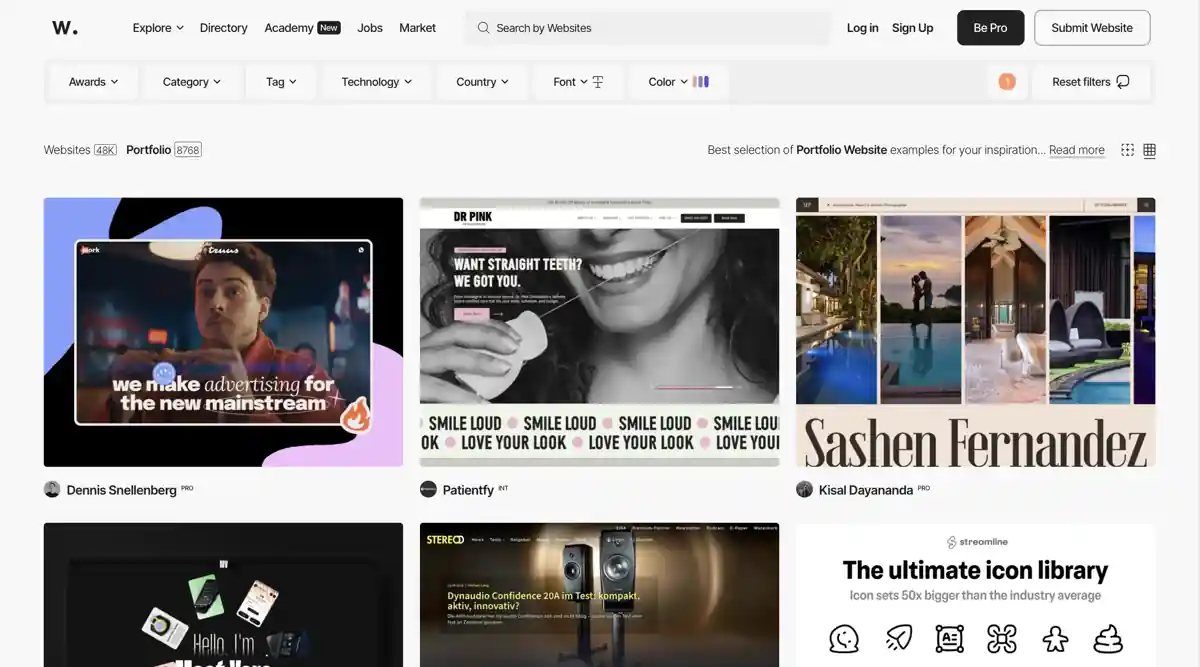Click the Sign Up link
The width and height of the screenshot is (1200, 667).
[x=912, y=28]
